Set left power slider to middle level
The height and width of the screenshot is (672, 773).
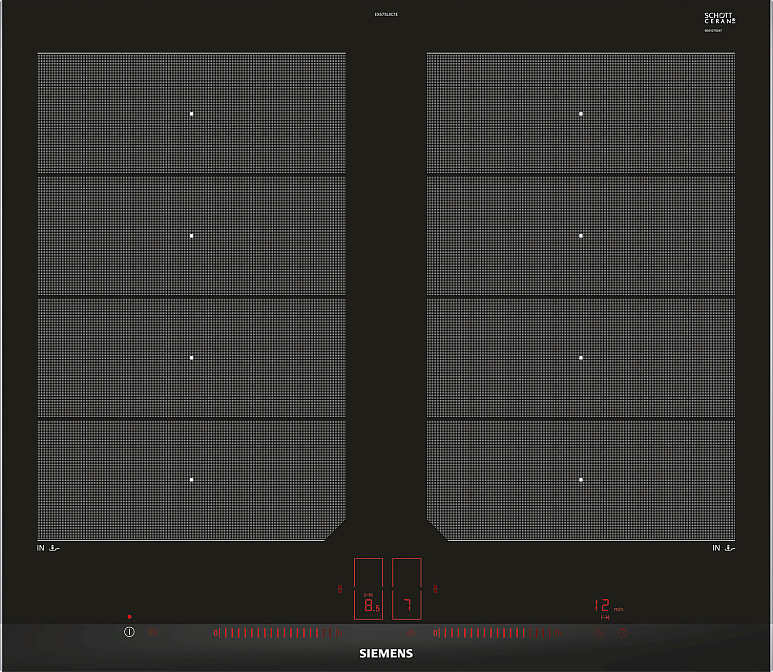click(x=275, y=633)
